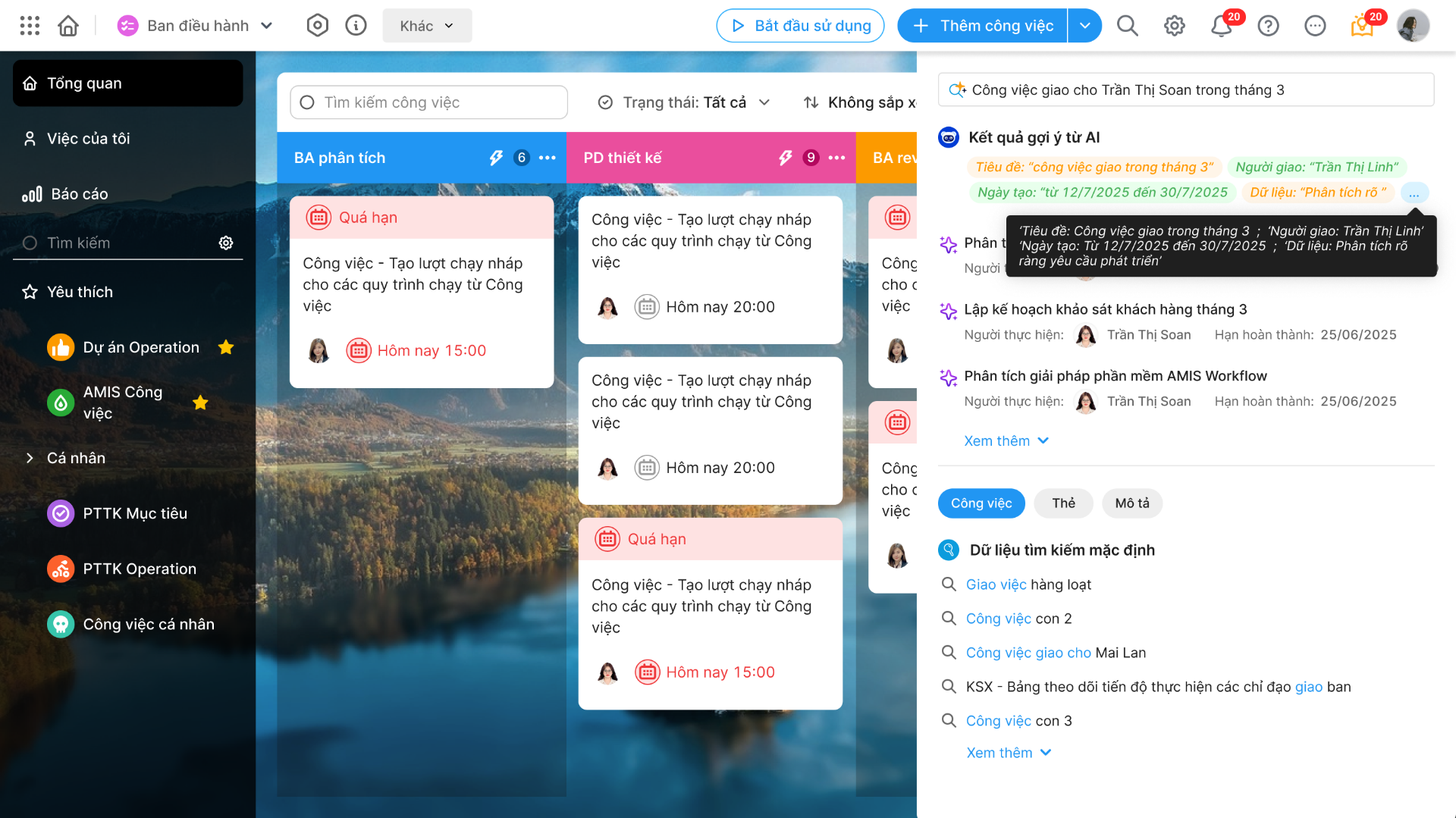
Task: Open notifications bell icon
Action: (x=1221, y=26)
